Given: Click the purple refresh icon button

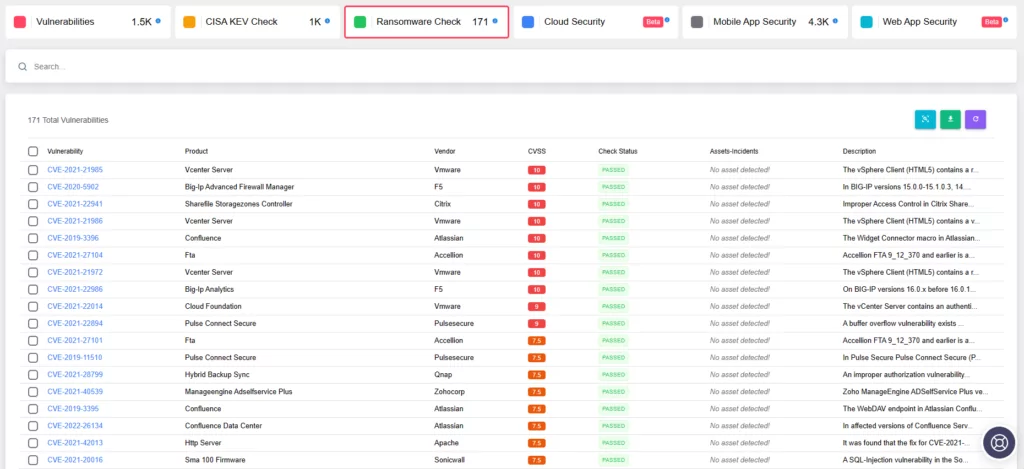Looking at the screenshot, I should [x=975, y=119].
